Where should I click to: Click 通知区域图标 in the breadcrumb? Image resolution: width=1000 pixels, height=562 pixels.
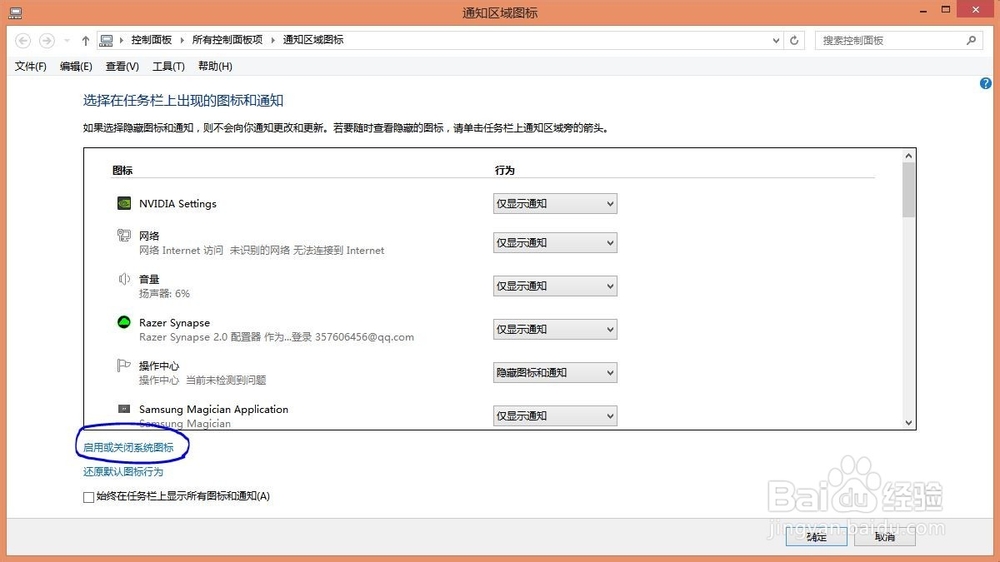point(313,40)
